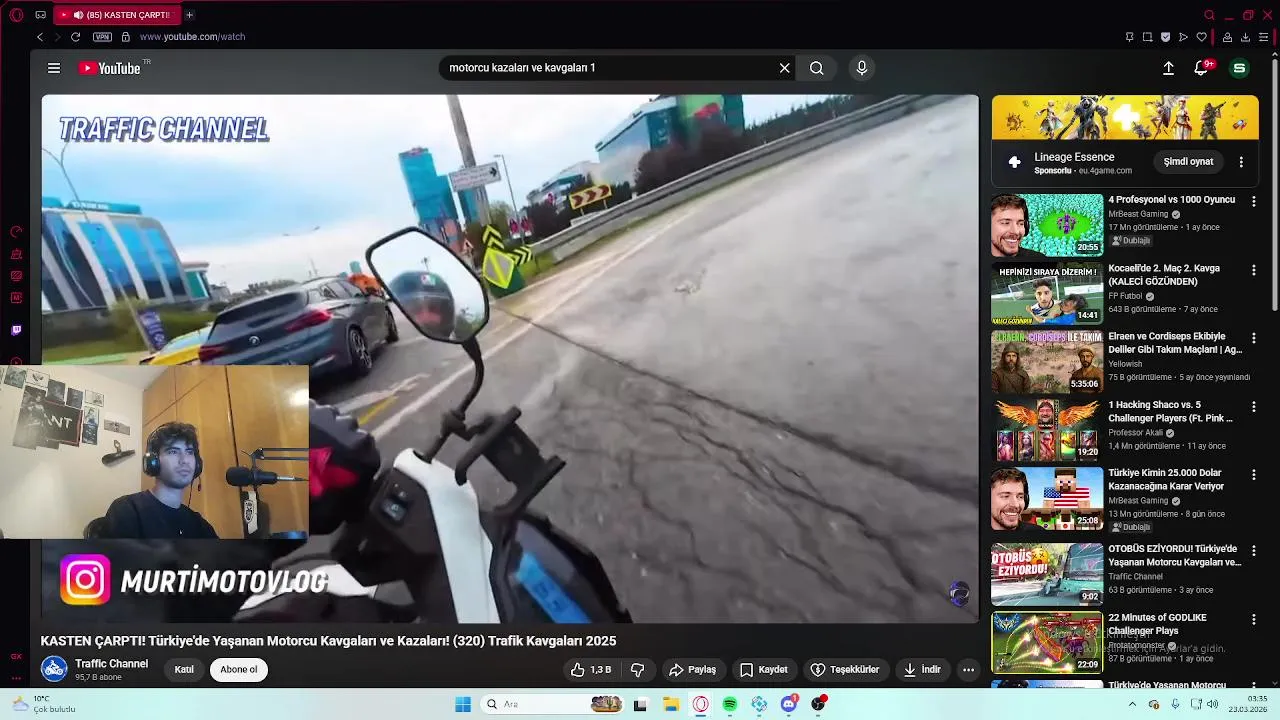This screenshot has height=720, width=1280.
Task: Open ad blocker shield icon
Action: [x=1165, y=37]
